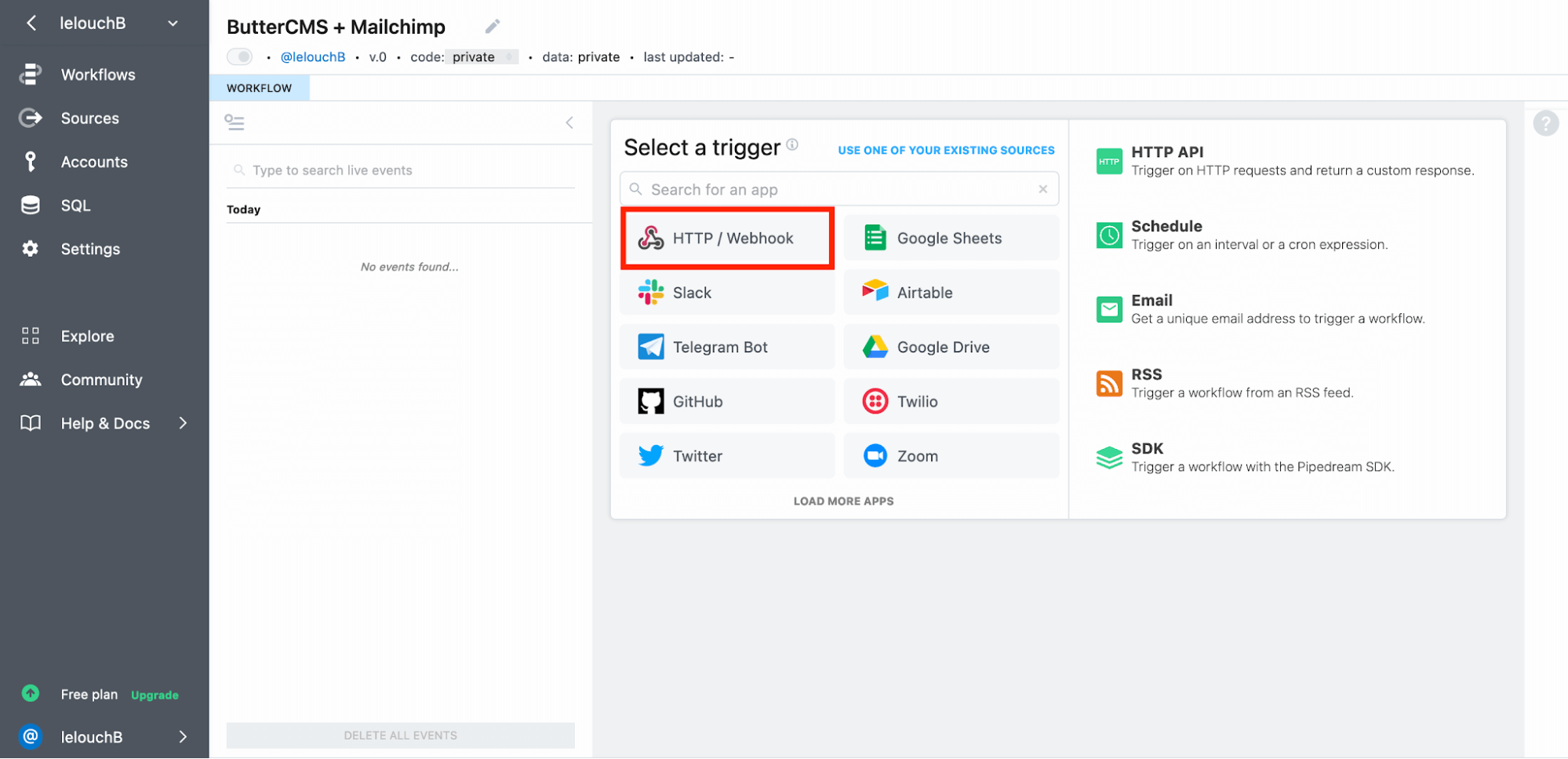Collapse the events panel with chevron

tap(569, 122)
